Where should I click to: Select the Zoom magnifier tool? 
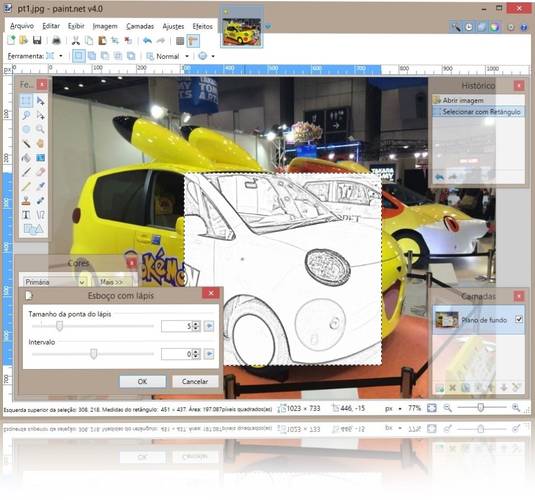(40, 129)
